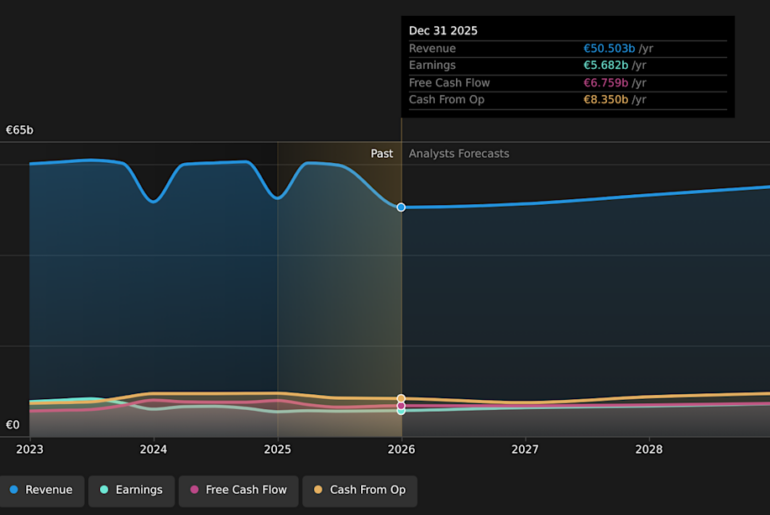Click the teal Earnings marker at 2026
This screenshot has width=770, height=515.
tap(401, 411)
